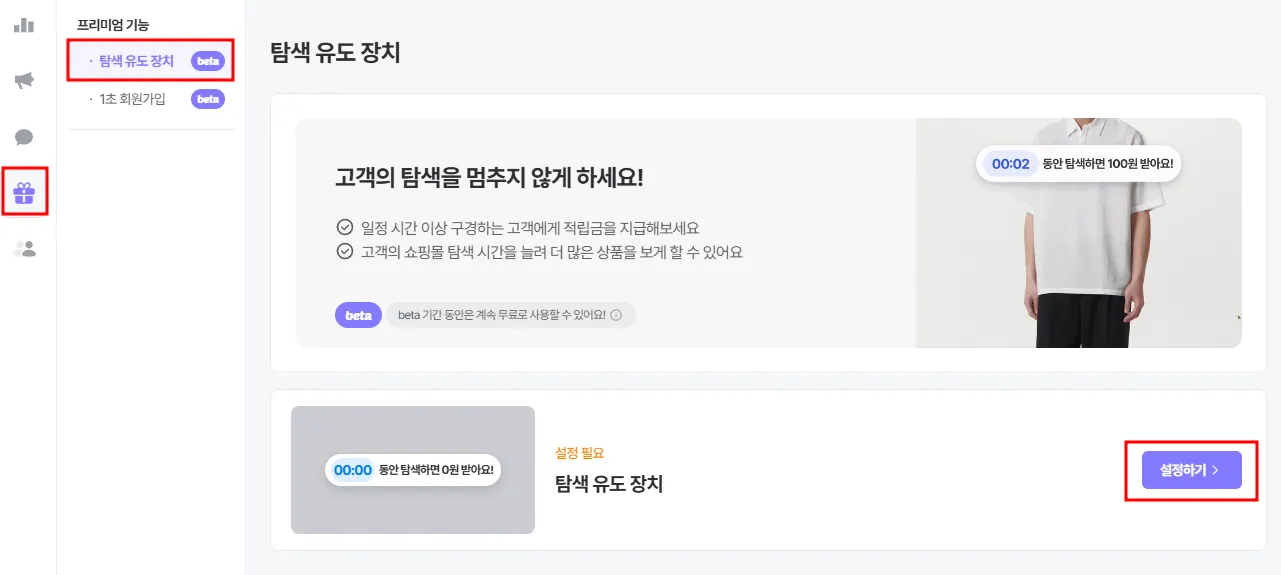This screenshot has width=1281, height=575.
Task: Click the '고객의 탐색을 멈추지 않게 하세요!' headline
Action: pyautogui.click(x=489, y=178)
